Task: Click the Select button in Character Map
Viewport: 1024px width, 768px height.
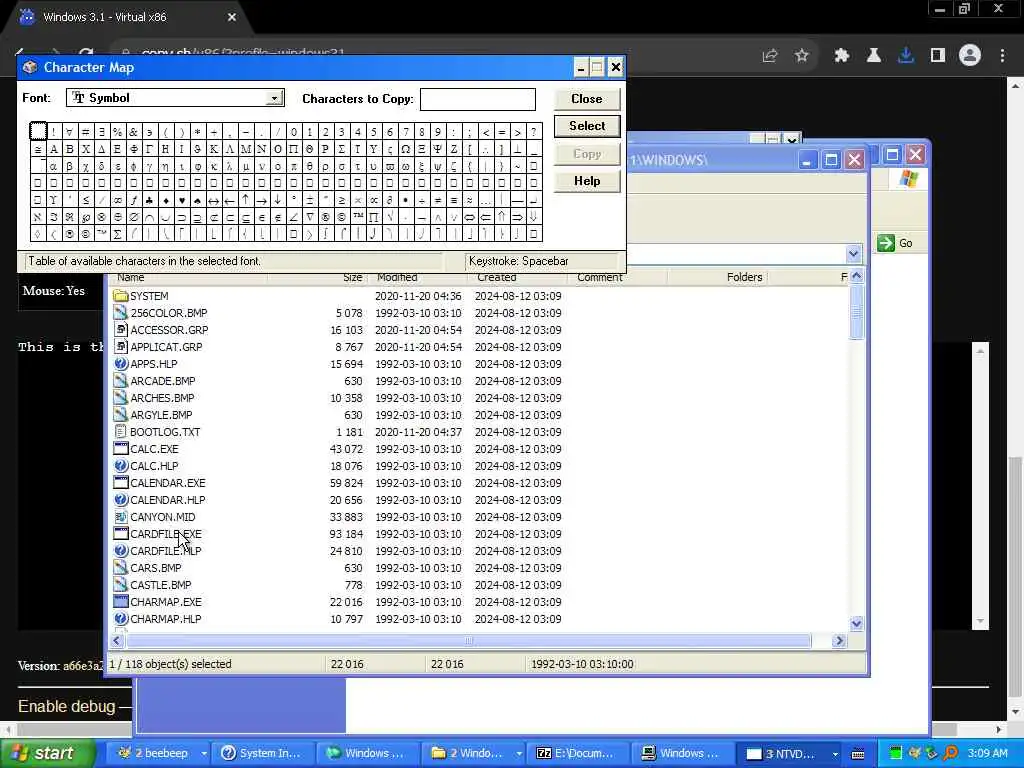Action: [586, 126]
